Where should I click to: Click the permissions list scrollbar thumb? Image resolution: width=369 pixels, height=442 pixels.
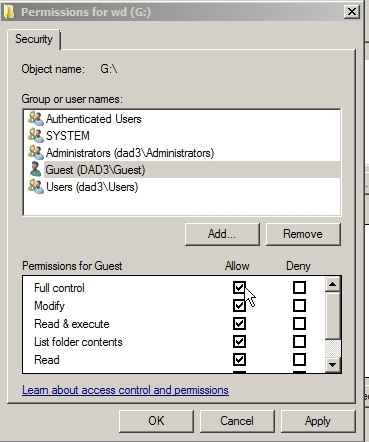(333, 316)
